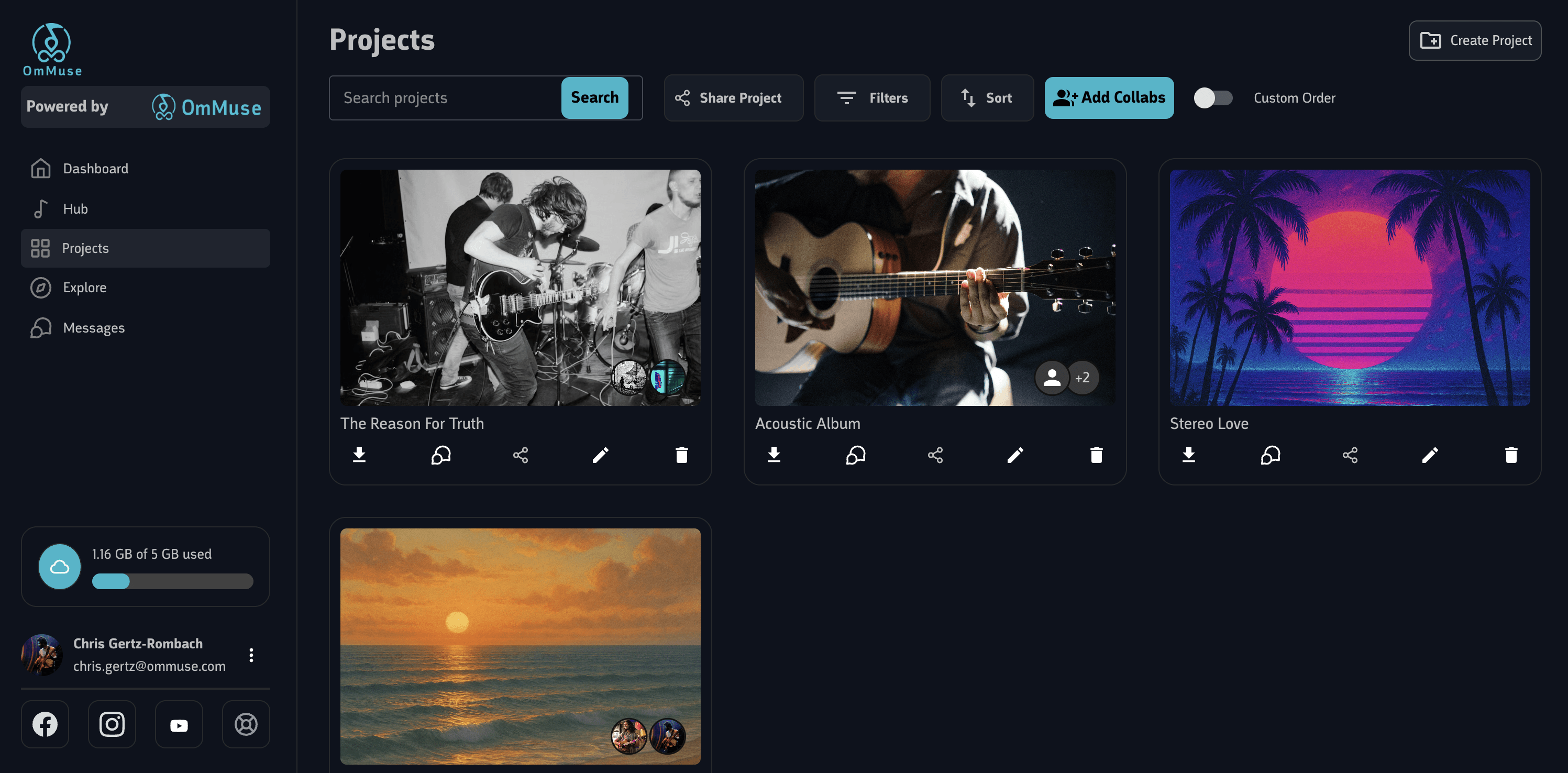Open the Instagram social link
This screenshot has height=773, width=1568.
tap(112, 724)
